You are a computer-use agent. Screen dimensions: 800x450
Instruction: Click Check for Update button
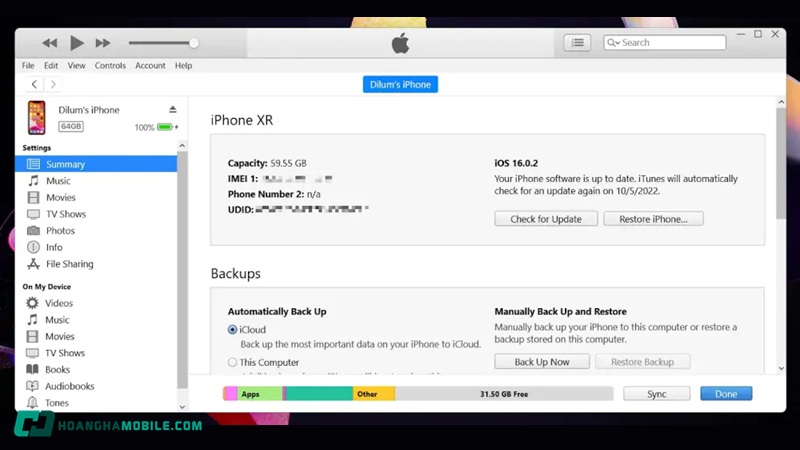coord(546,219)
